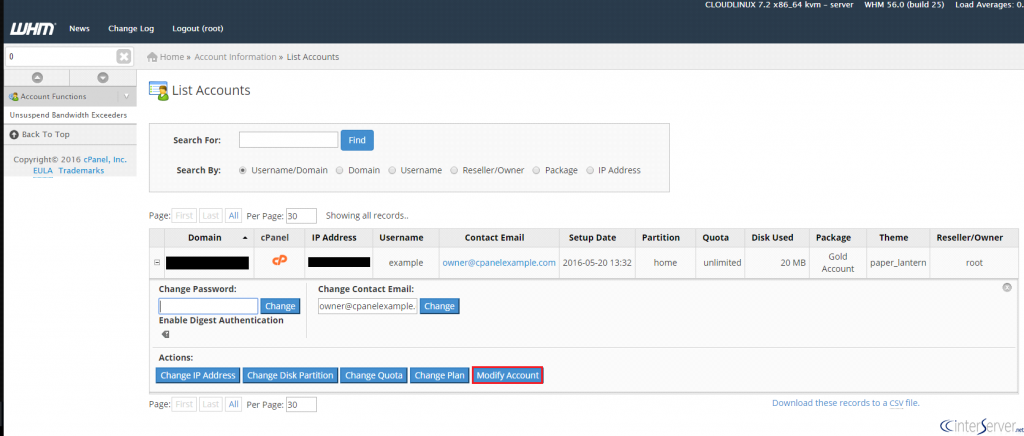Image resolution: width=1024 pixels, height=436 pixels.
Task: Click the Gold Account package cell
Action: pos(838,262)
